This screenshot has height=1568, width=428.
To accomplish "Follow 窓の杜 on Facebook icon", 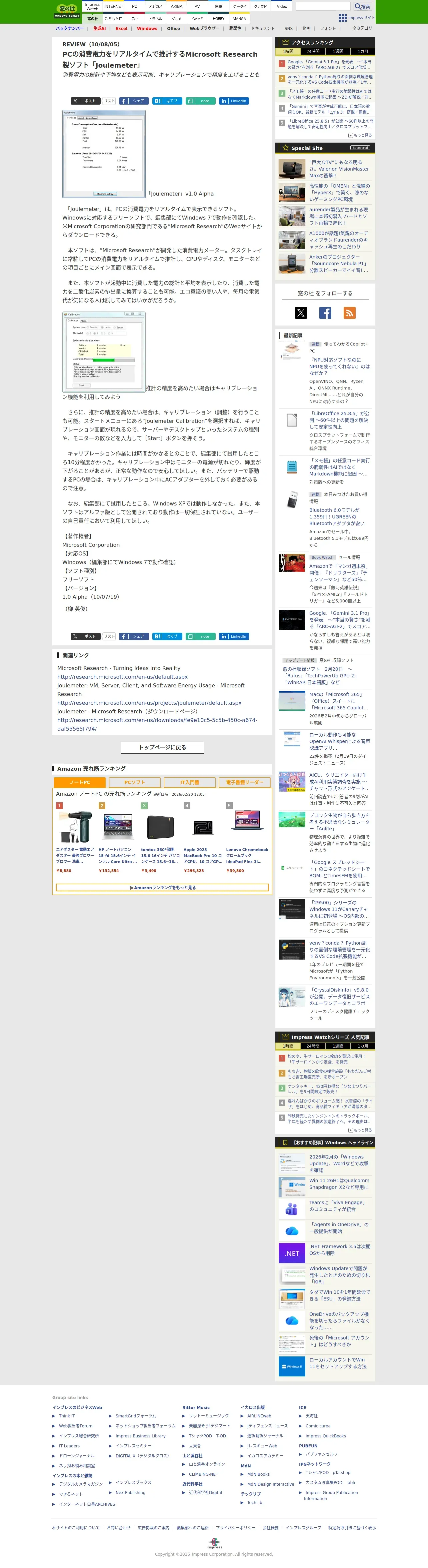I will [325, 313].
